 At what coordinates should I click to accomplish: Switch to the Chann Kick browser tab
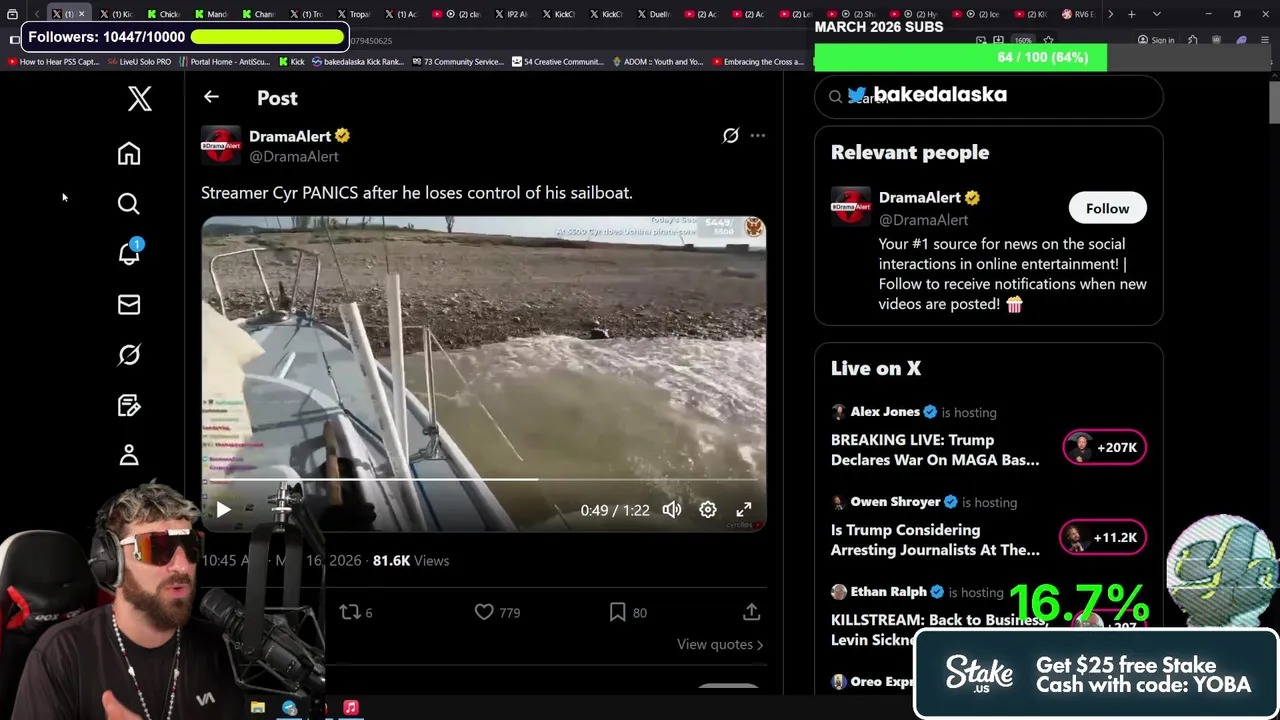(258, 14)
